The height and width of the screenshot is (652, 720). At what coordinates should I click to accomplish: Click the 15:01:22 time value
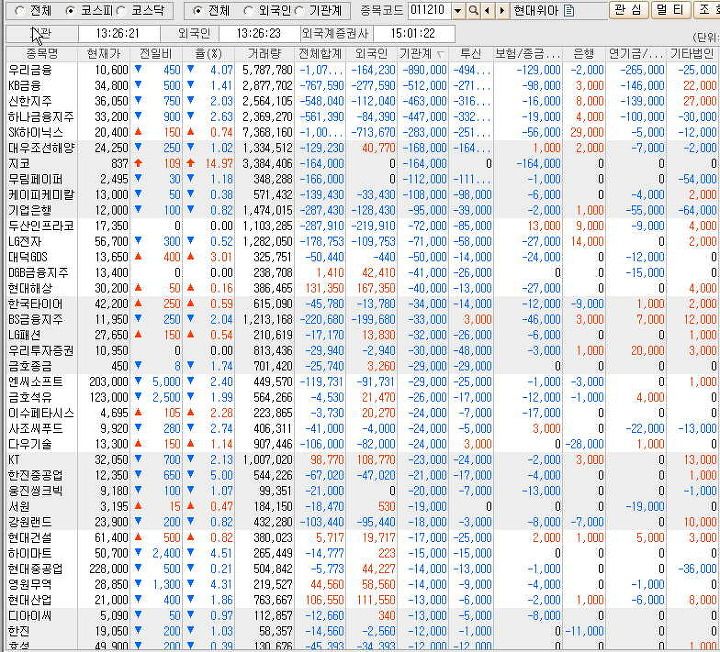coord(413,34)
